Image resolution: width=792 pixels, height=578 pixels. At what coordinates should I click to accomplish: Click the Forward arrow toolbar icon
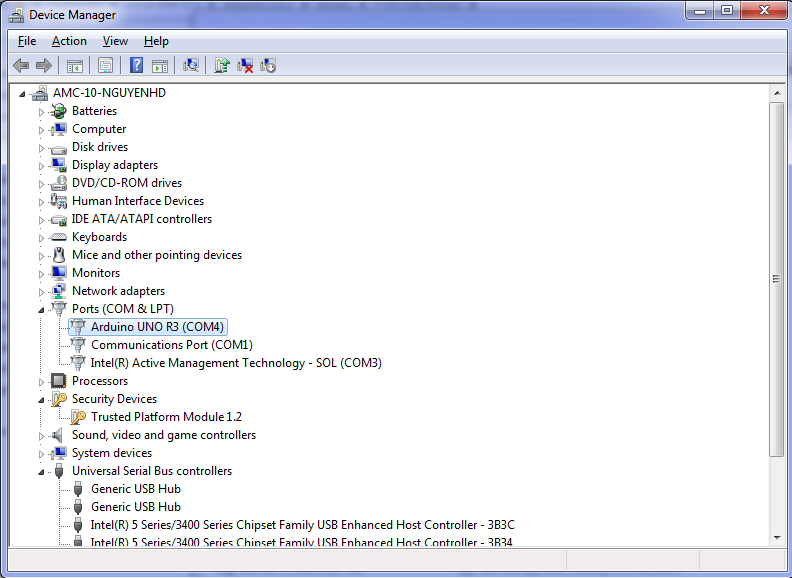point(44,65)
